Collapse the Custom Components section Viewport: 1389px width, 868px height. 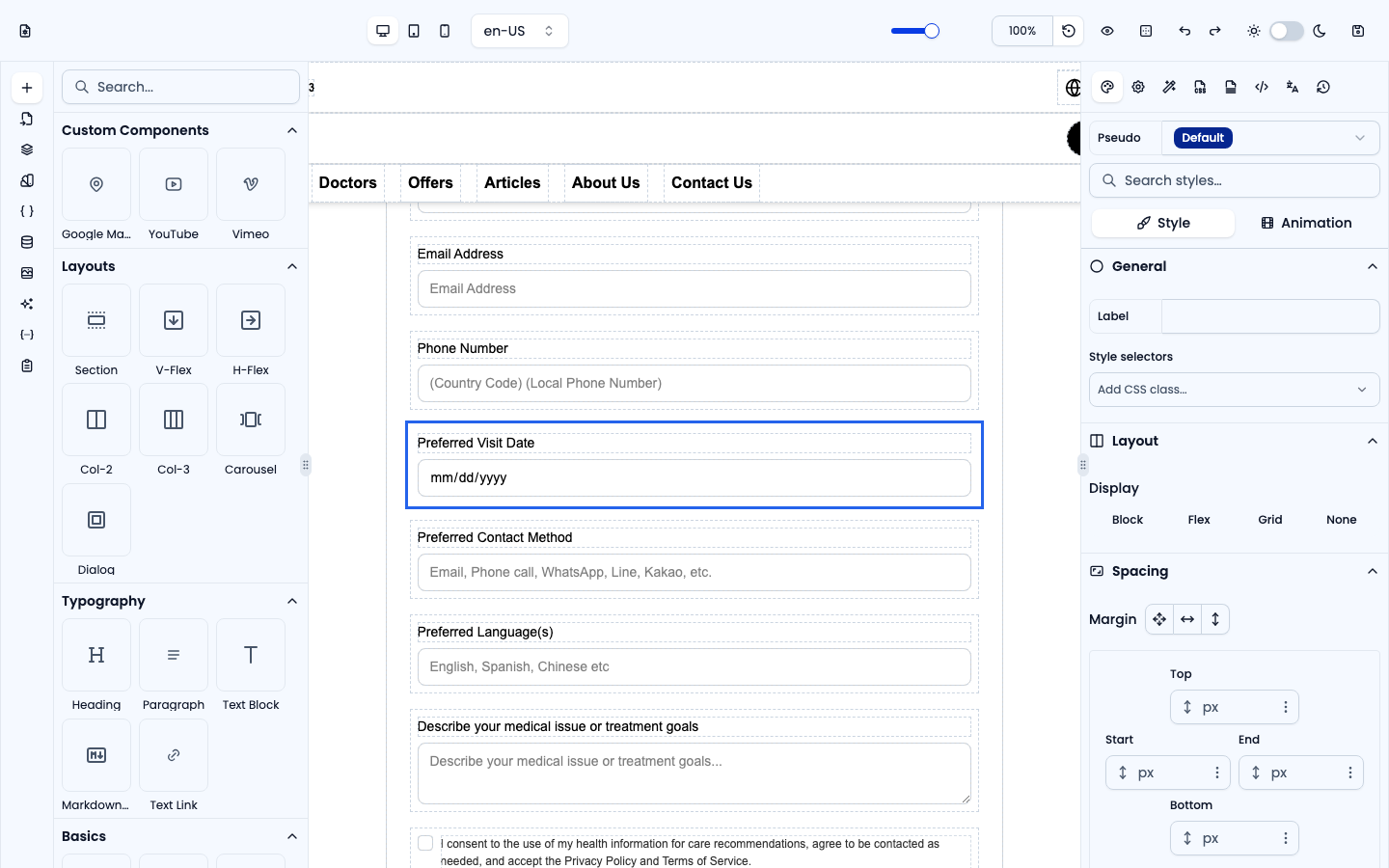click(292, 130)
